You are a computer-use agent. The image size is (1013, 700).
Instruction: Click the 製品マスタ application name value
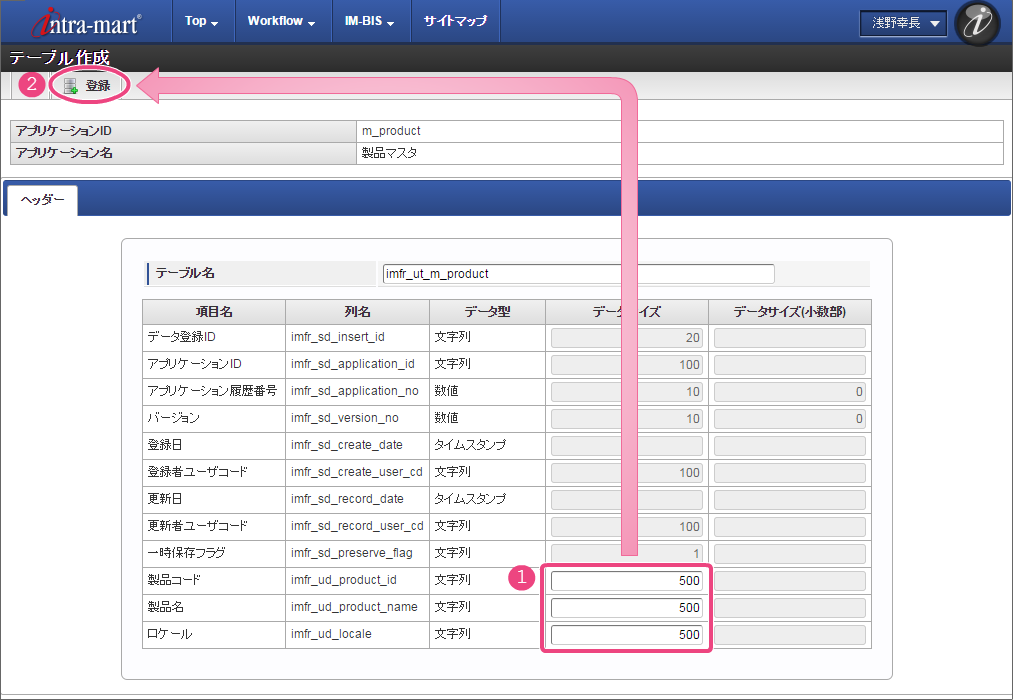coord(389,153)
